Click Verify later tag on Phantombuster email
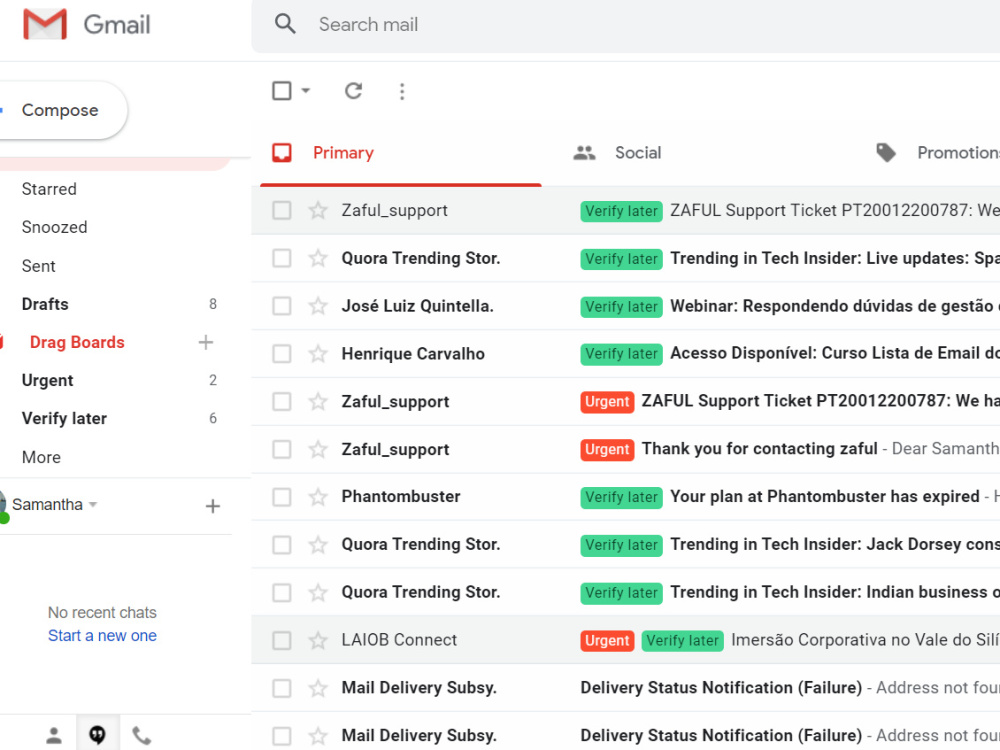 click(x=621, y=497)
